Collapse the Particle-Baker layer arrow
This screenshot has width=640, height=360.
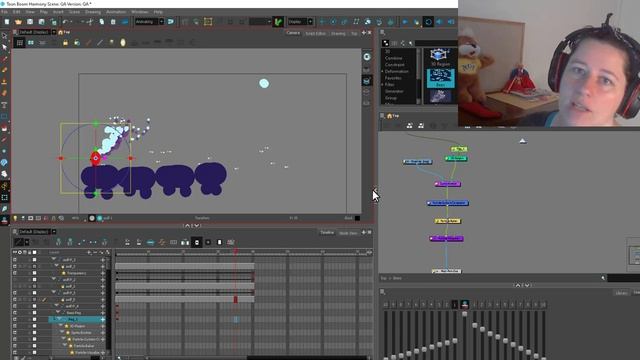pos(64,345)
